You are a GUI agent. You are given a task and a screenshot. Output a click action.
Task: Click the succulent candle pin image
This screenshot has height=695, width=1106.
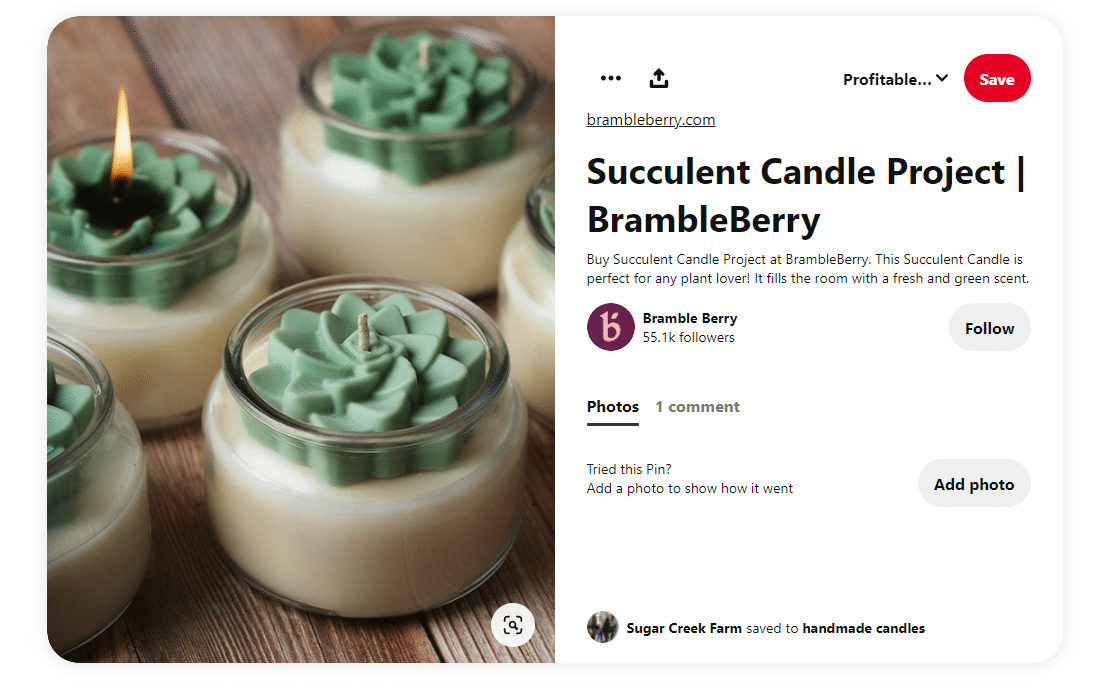(x=300, y=339)
